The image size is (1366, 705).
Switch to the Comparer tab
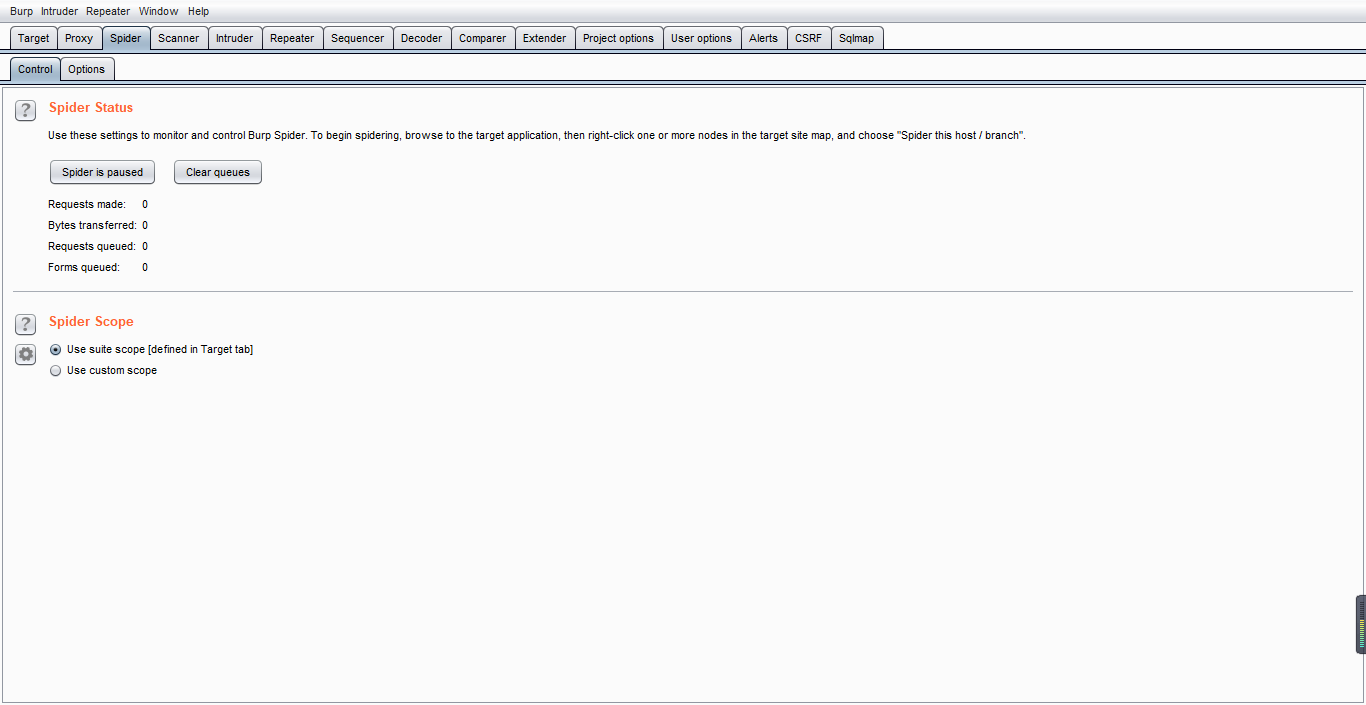483,38
